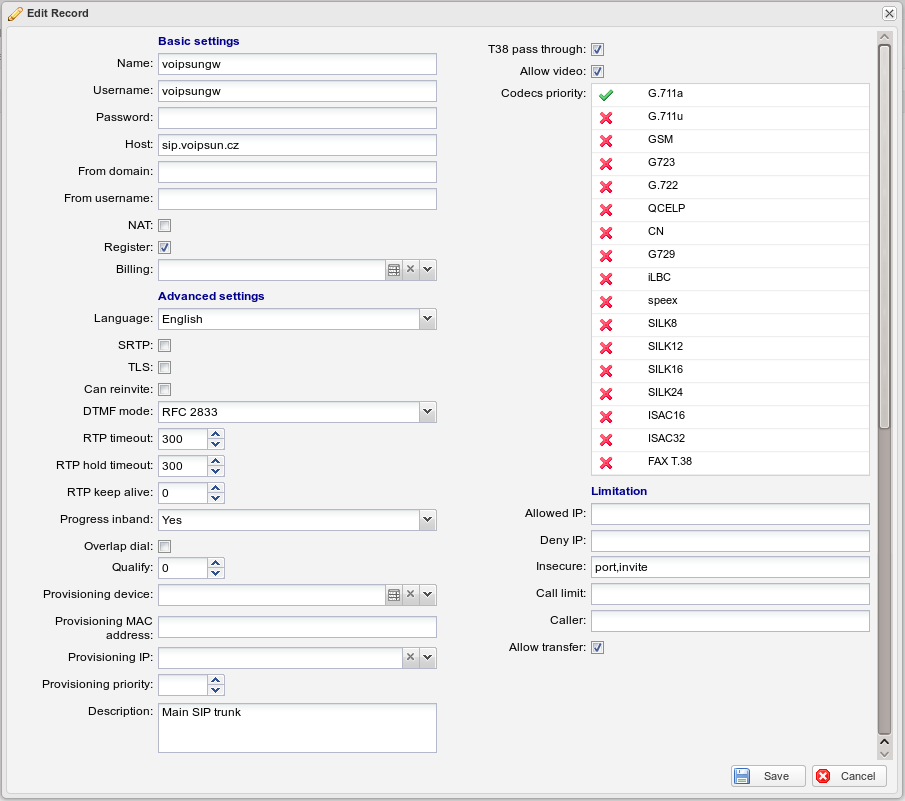905x801 pixels.
Task: Enable the GSM codec red X icon
Action: 605,141
